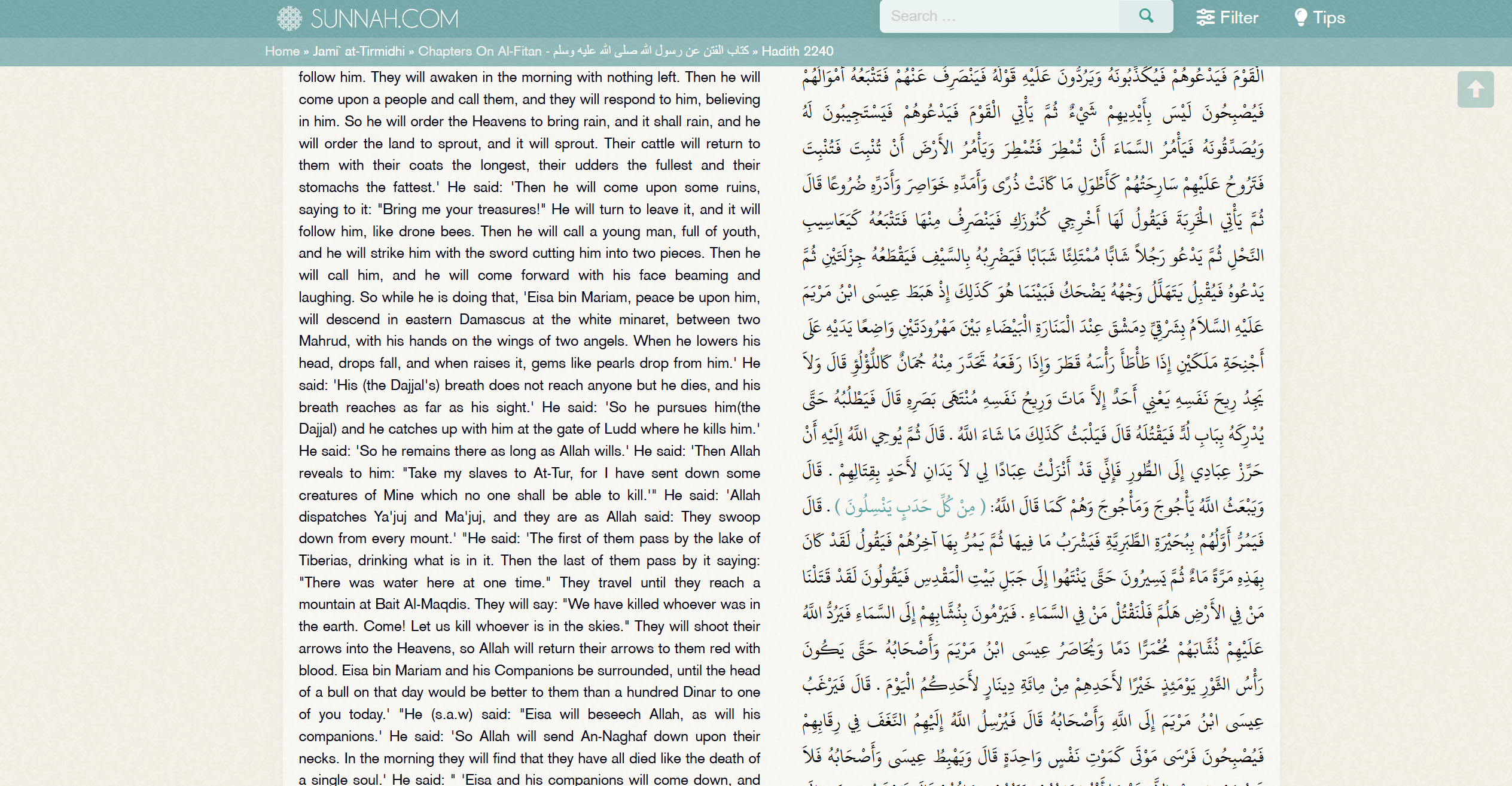1512x786 pixels.
Task: Click the word Tiberias in the English translation
Action: tap(324, 560)
